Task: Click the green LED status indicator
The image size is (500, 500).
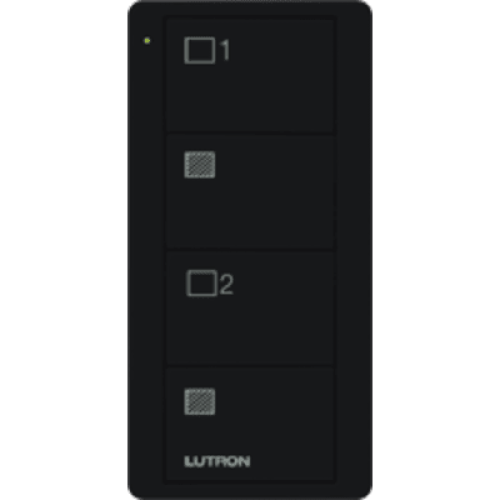Action: click(147, 41)
